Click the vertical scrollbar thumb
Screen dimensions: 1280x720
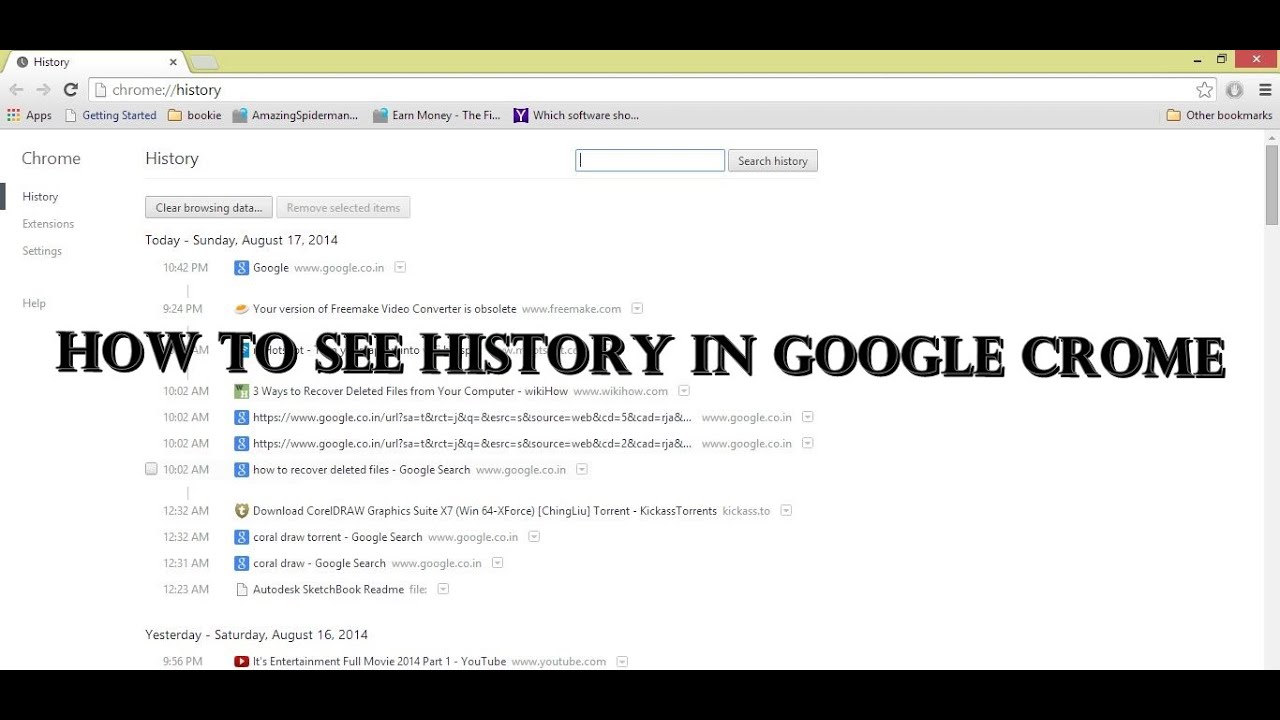coord(1271,185)
